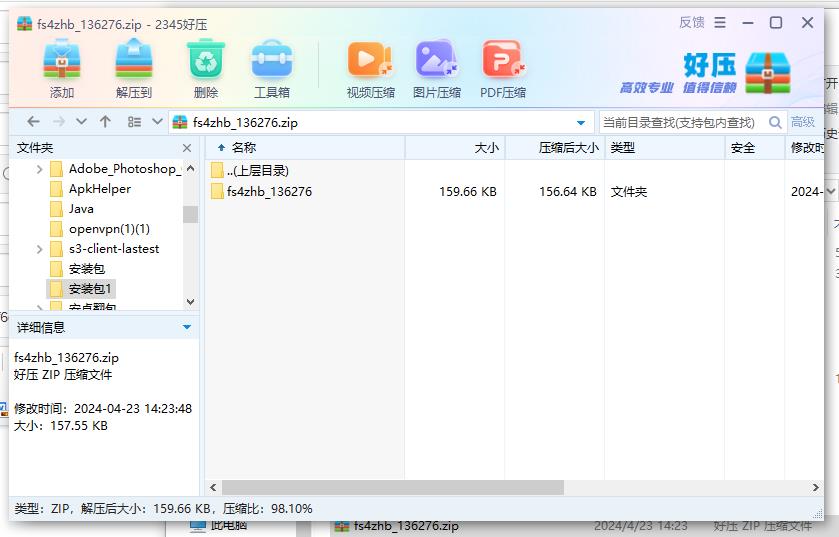Click 此电脑 in the background explorer window
The image size is (839, 537).
tap(229, 525)
